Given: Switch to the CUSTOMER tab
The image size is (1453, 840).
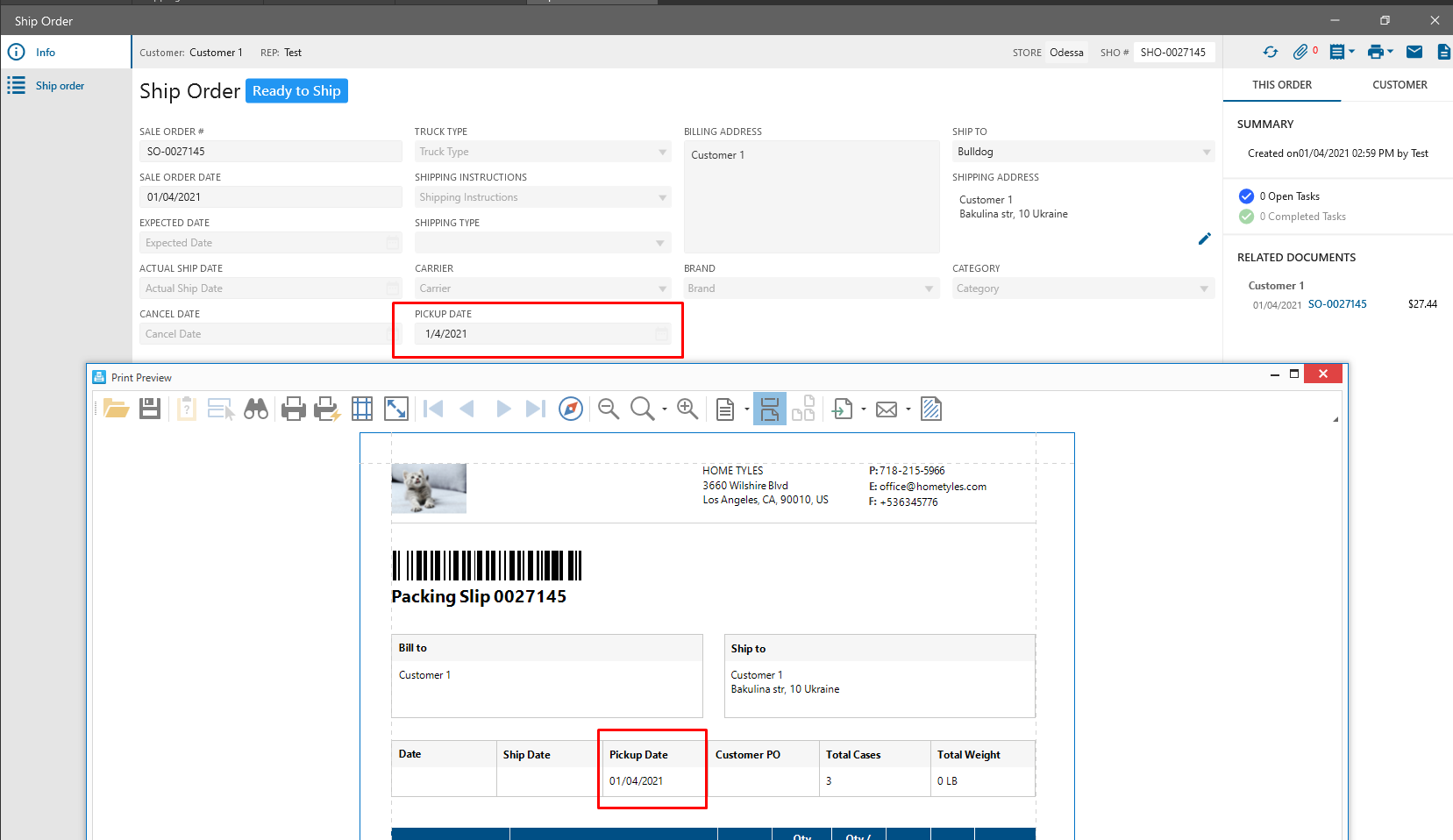Looking at the screenshot, I should [x=1399, y=85].
